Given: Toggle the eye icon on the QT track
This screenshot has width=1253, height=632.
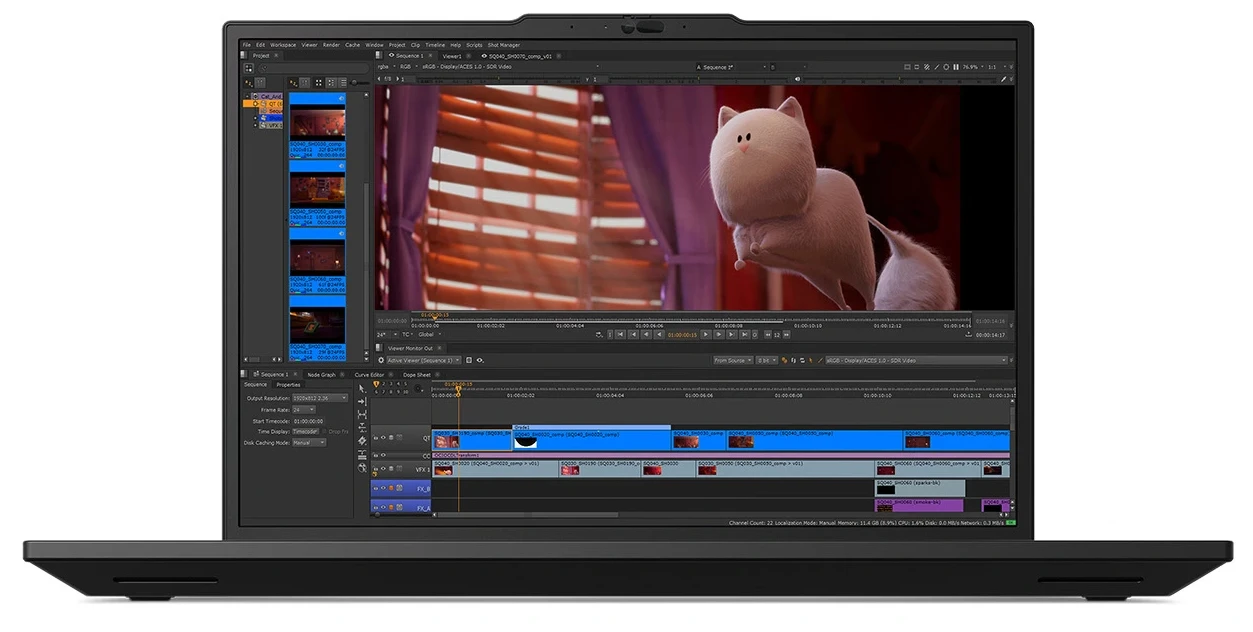Looking at the screenshot, I should [383, 437].
